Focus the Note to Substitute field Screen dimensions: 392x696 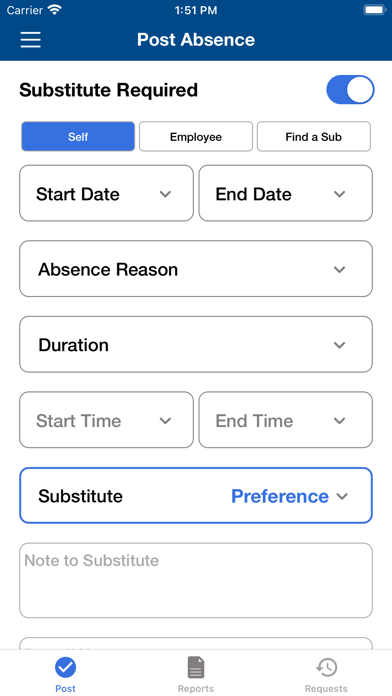[x=196, y=580]
